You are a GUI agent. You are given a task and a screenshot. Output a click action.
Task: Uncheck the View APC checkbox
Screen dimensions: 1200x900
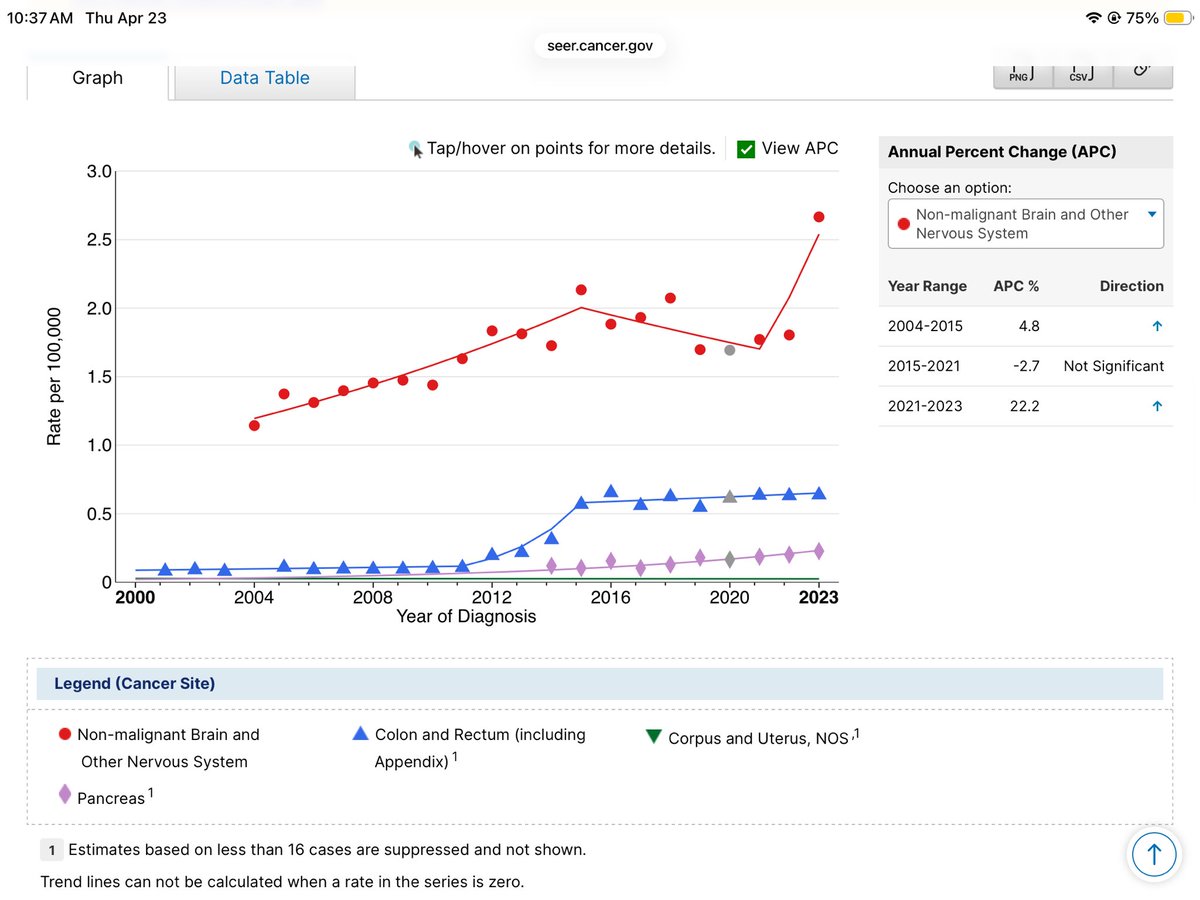click(x=745, y=149)
